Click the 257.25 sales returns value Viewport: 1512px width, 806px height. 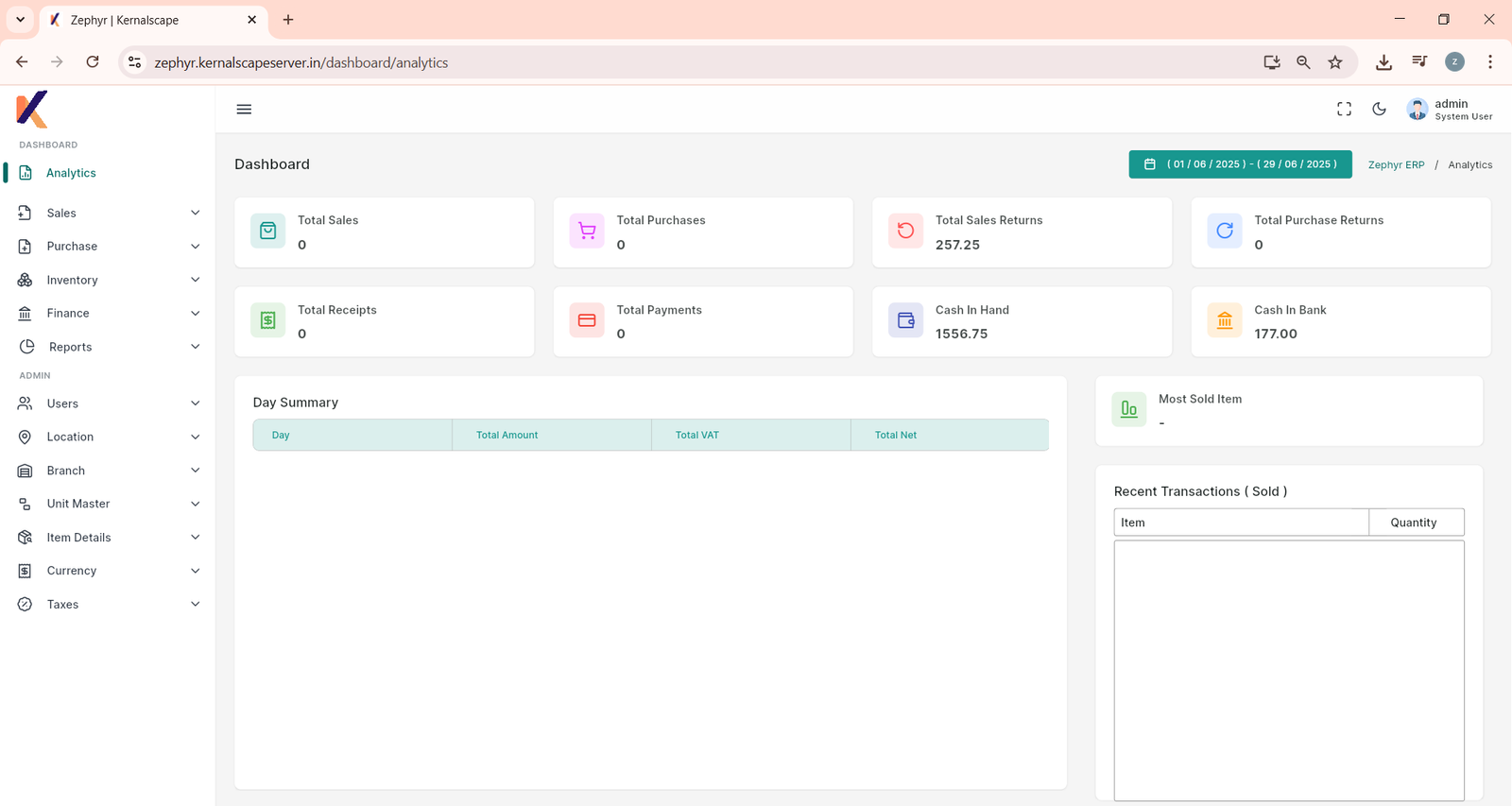[957, 245]
